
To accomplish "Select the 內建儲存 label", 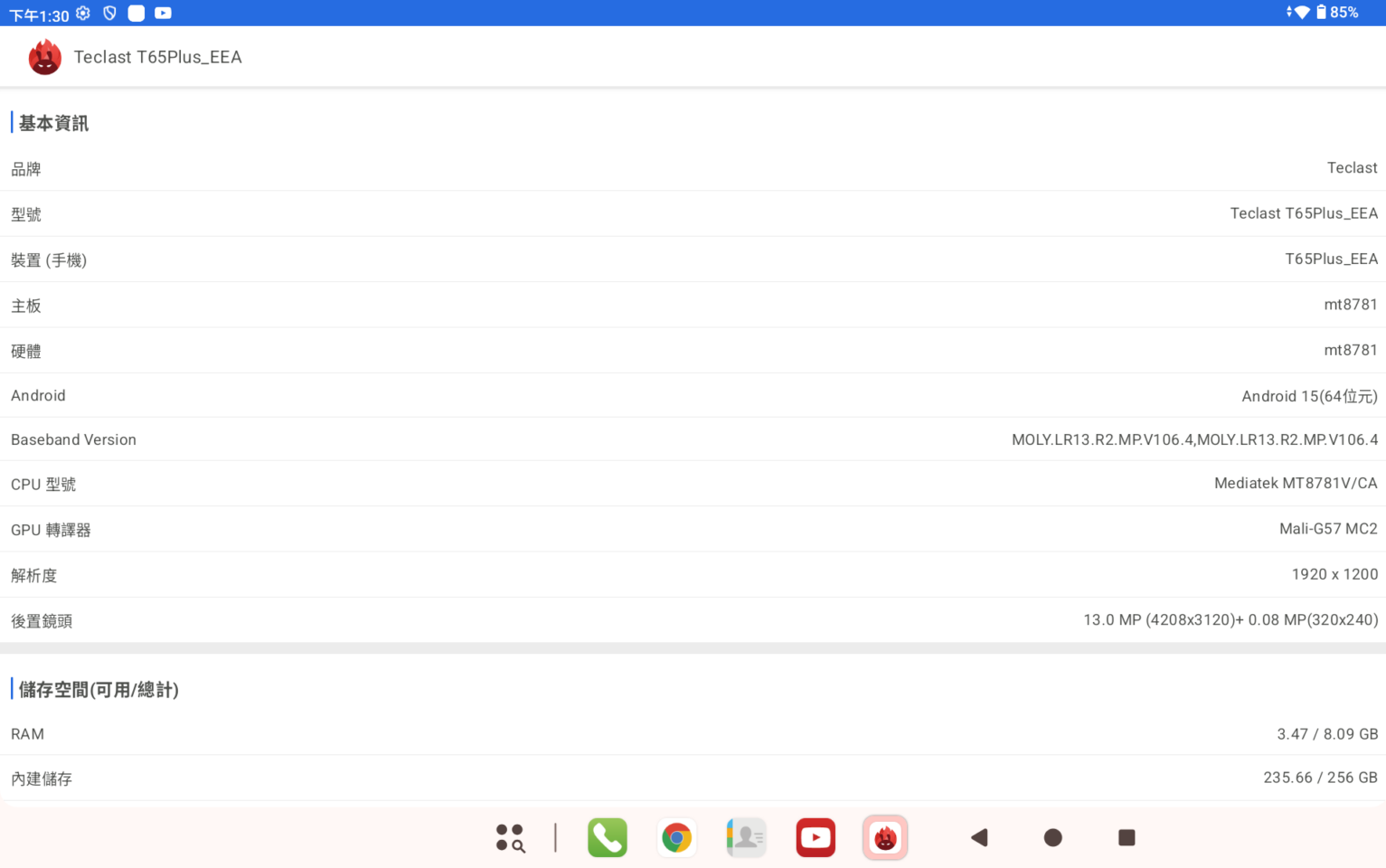I will [42, 778].
